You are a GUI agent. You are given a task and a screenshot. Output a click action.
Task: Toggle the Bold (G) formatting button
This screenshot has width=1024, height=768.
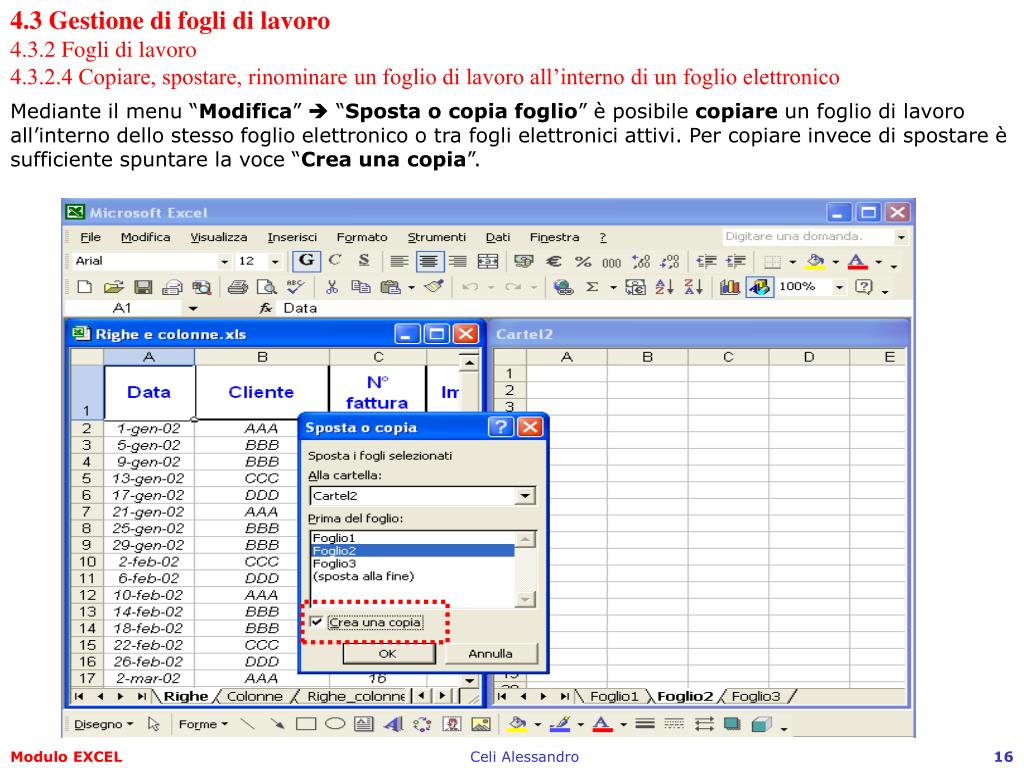click(x=306, y=261)
